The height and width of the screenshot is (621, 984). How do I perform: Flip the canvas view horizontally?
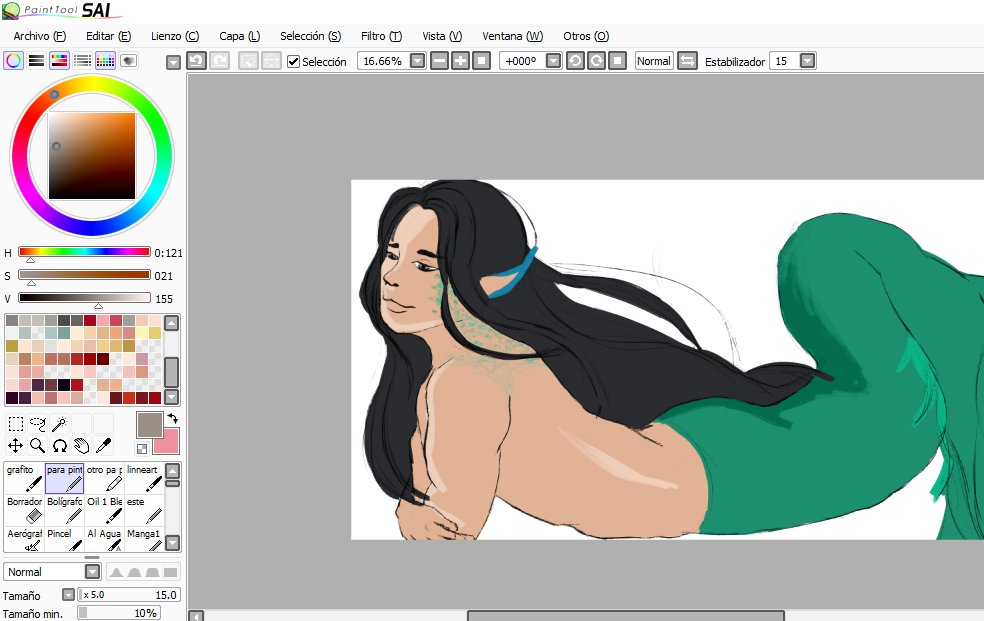(x=687, y=61)
